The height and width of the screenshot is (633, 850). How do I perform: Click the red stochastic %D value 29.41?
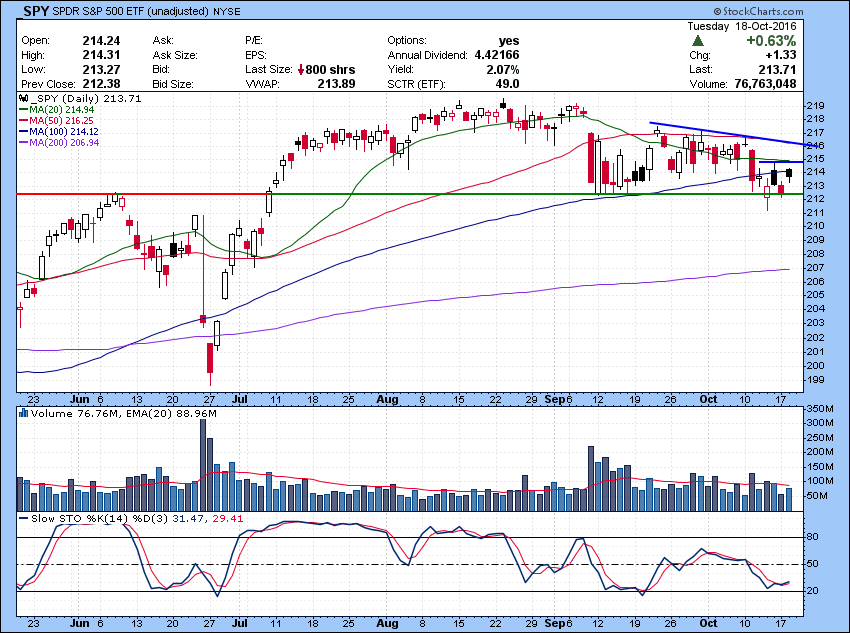pyautogui.click(x=228, y=519)
